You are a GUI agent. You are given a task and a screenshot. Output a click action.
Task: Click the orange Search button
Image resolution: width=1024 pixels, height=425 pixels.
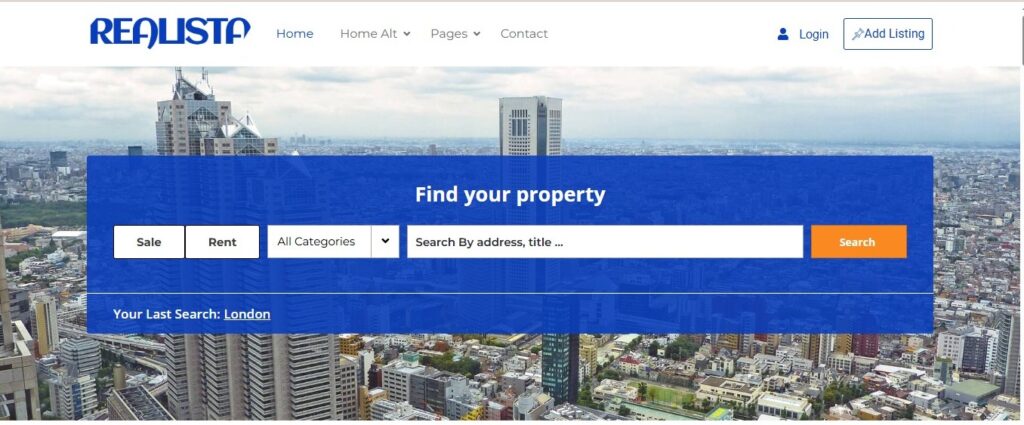coord(859,242)
